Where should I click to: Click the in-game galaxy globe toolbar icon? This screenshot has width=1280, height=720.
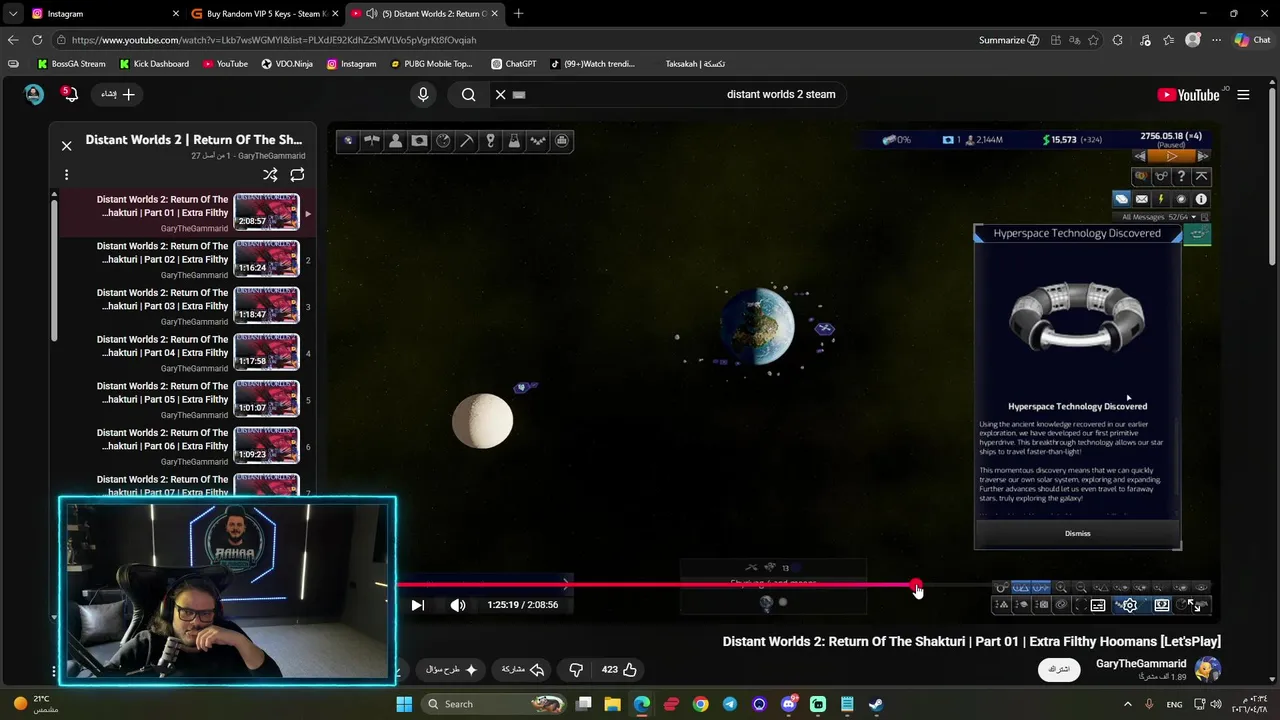point(348,141)
